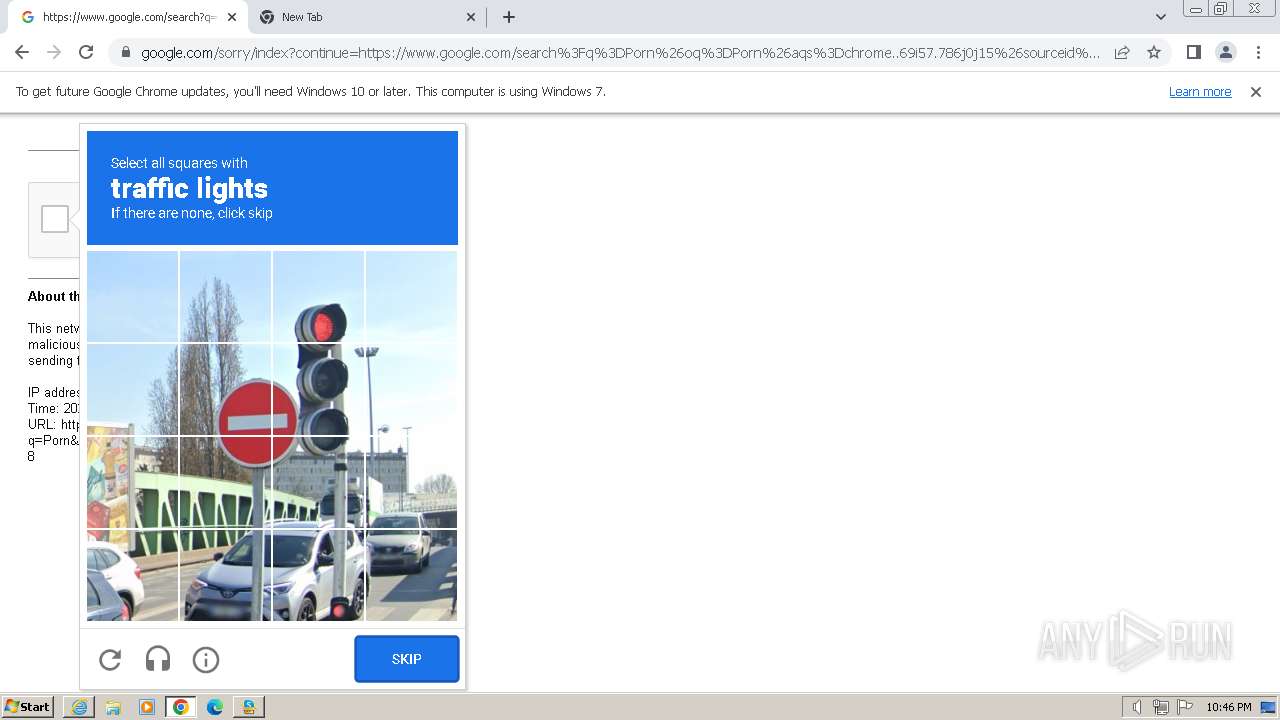Open Windows Media Player from taskbar
Viewport: 1280px width, 720px height.
[x=147, y=707]
